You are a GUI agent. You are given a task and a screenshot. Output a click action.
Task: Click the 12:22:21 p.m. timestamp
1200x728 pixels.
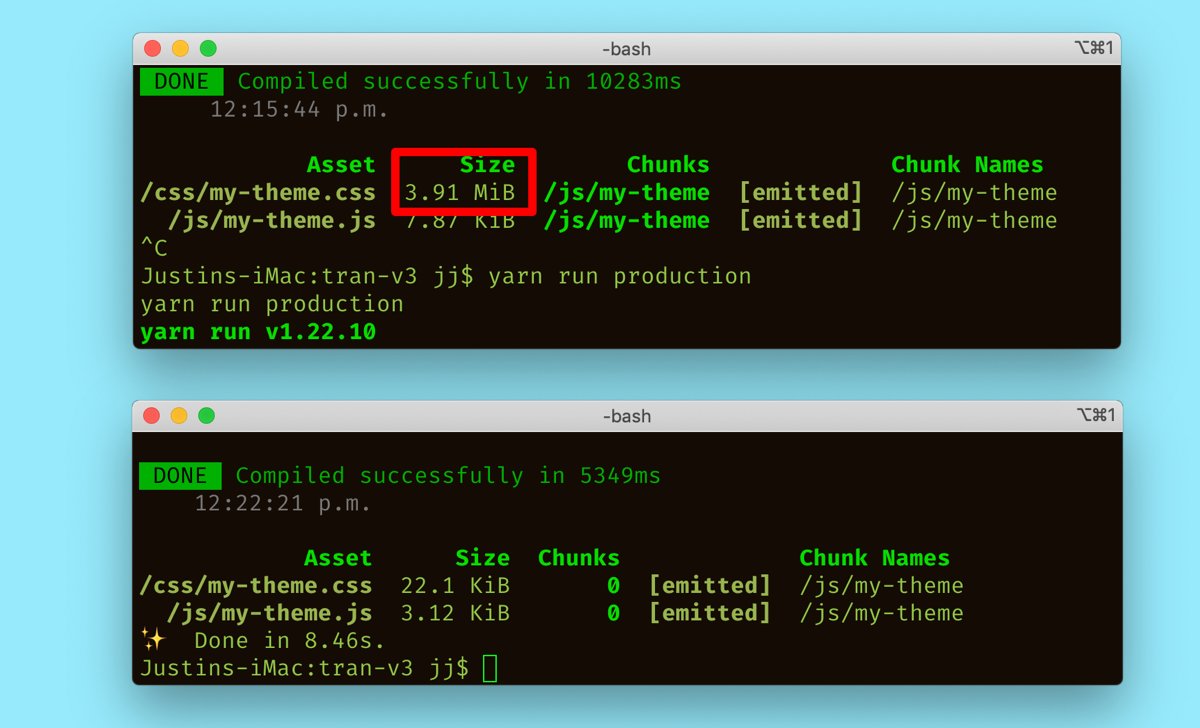(x=283, y=504)
